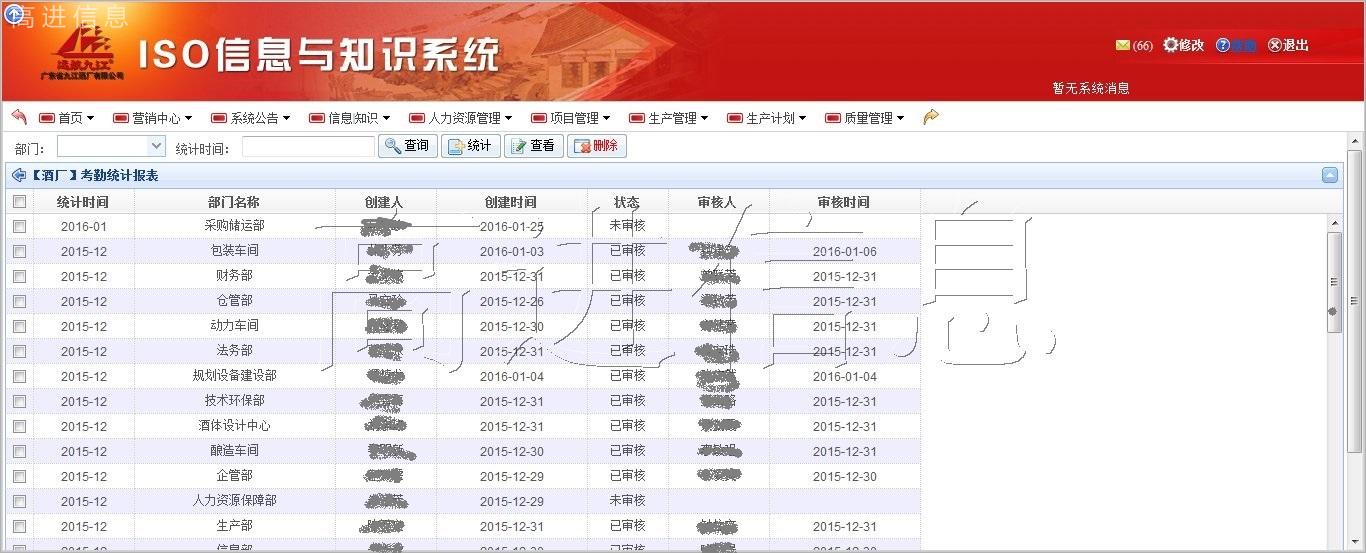The height and width of the screenshot is (553, 1366).
Task: Open the 生产计划 menu
Action: click(x=774, y=118)
